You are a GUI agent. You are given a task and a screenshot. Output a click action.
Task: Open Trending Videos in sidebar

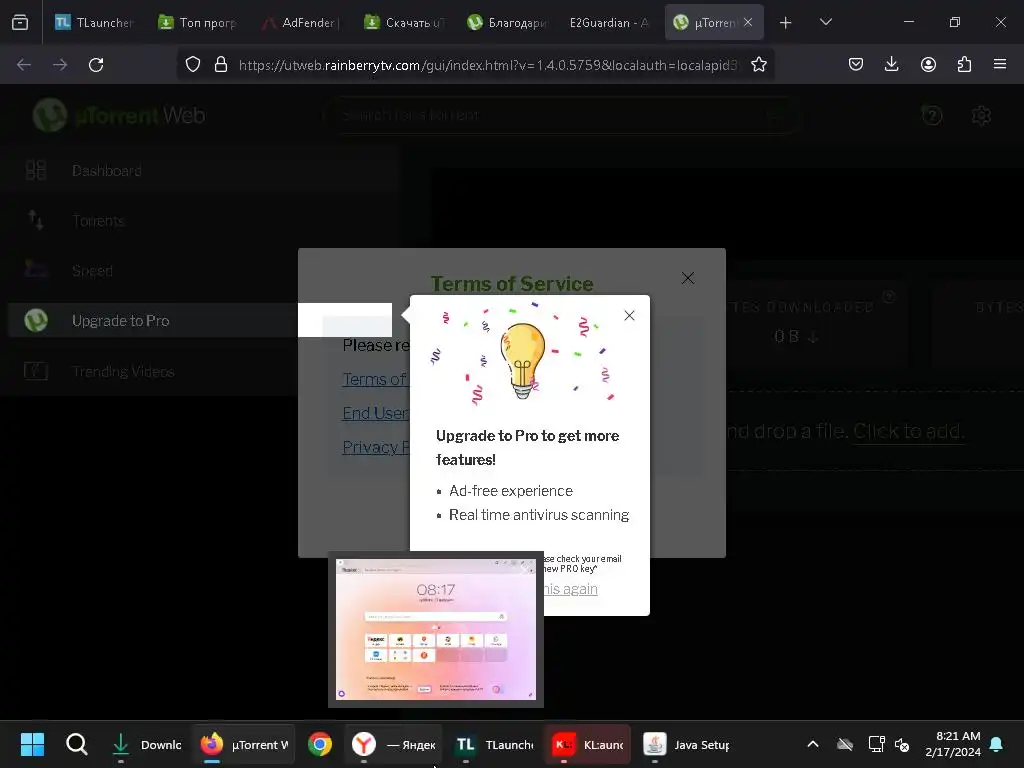tap(123, 371)
